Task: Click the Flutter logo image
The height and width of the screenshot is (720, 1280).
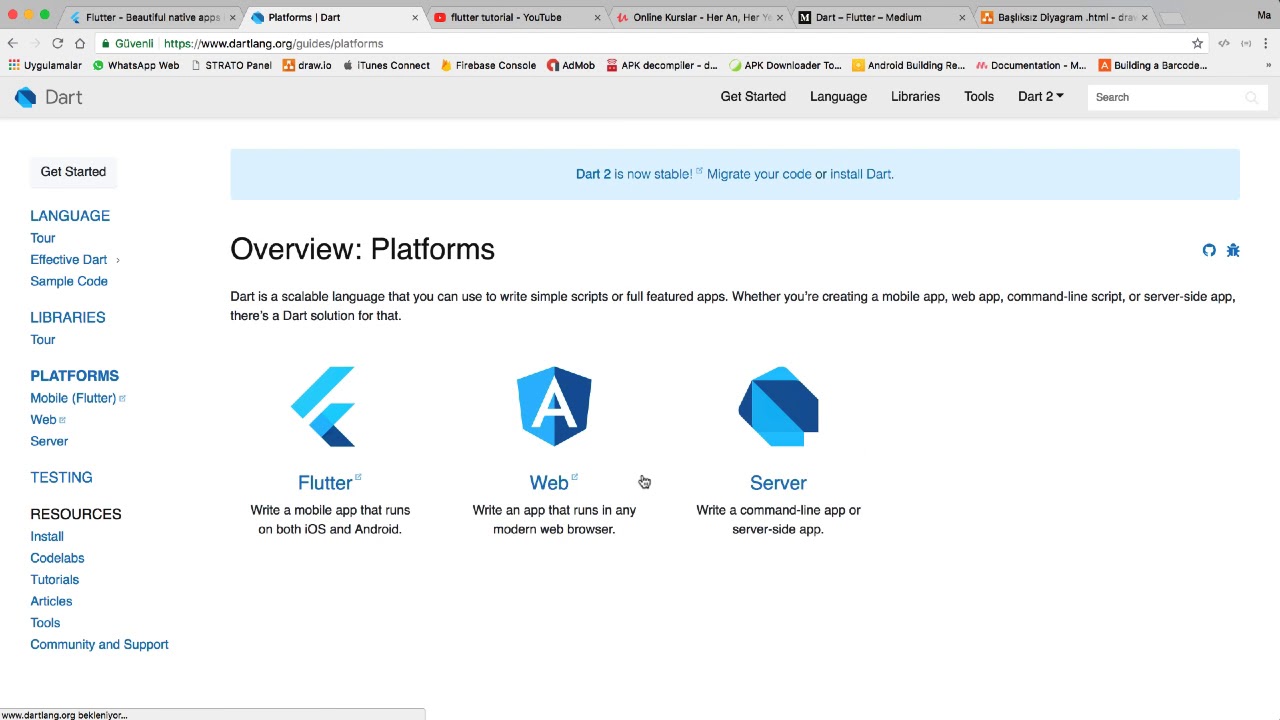Action: pyautogui.click(x=323, y=406)
